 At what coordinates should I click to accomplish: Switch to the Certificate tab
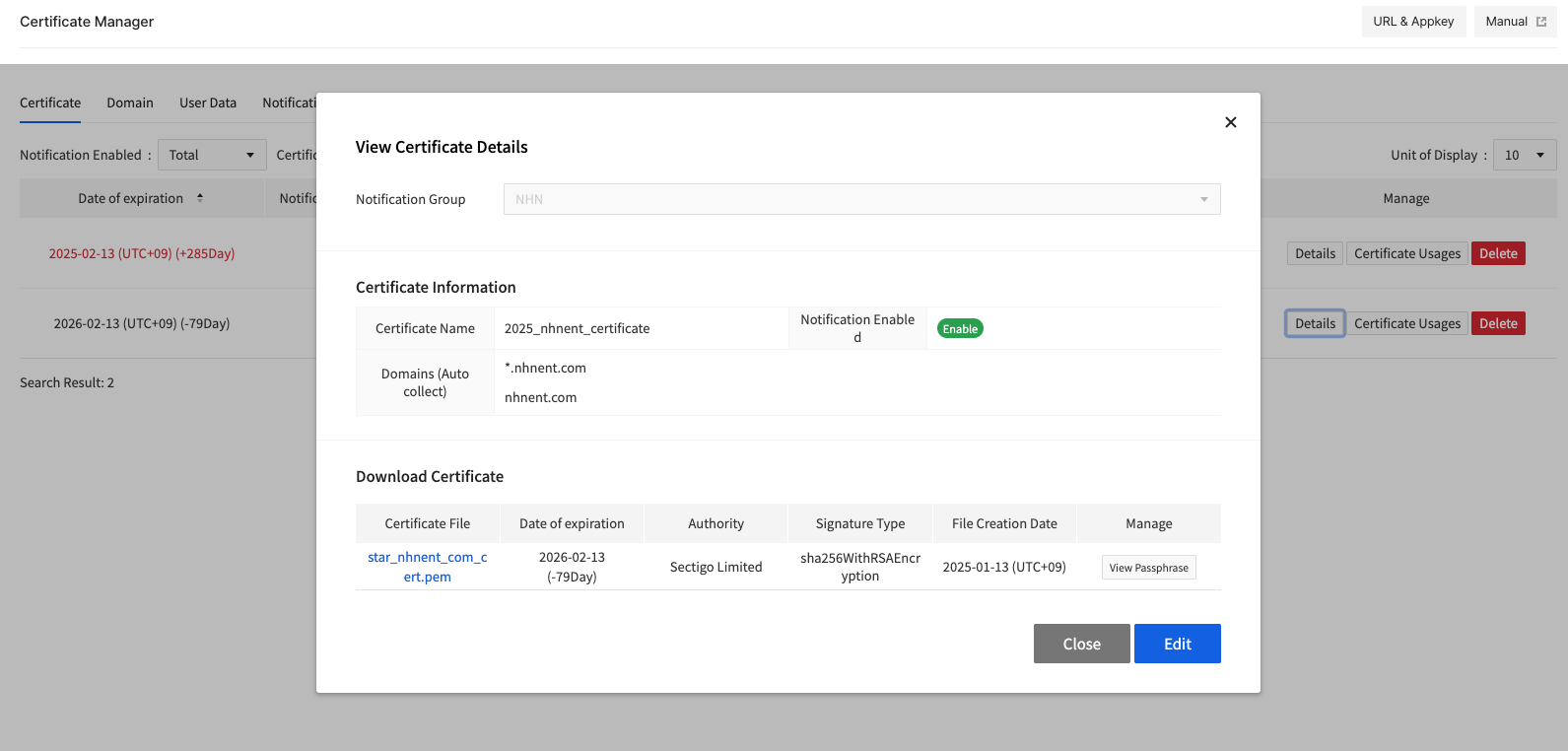50,102
